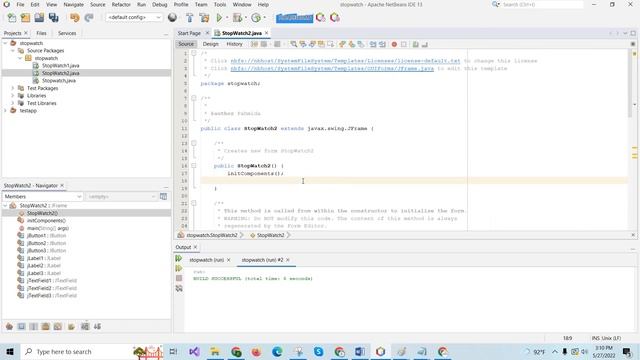Click the Build Project hammer icon
The height and width of the screenshot is (360, 640).
[189, 18]
